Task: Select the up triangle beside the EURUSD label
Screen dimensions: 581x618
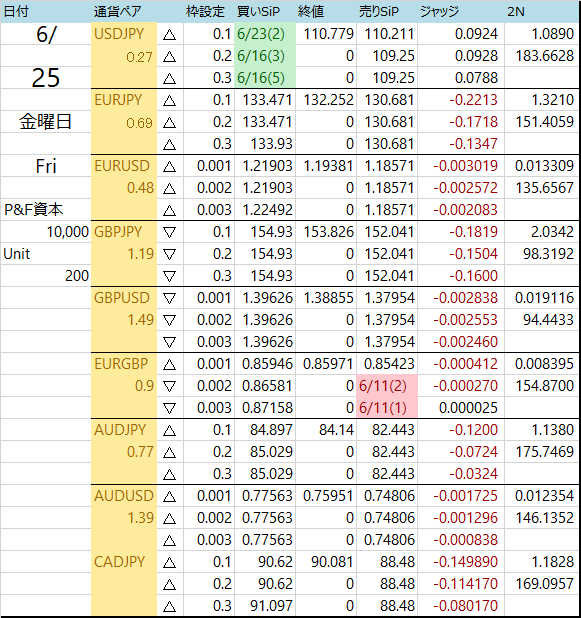Action: (169, 167)
